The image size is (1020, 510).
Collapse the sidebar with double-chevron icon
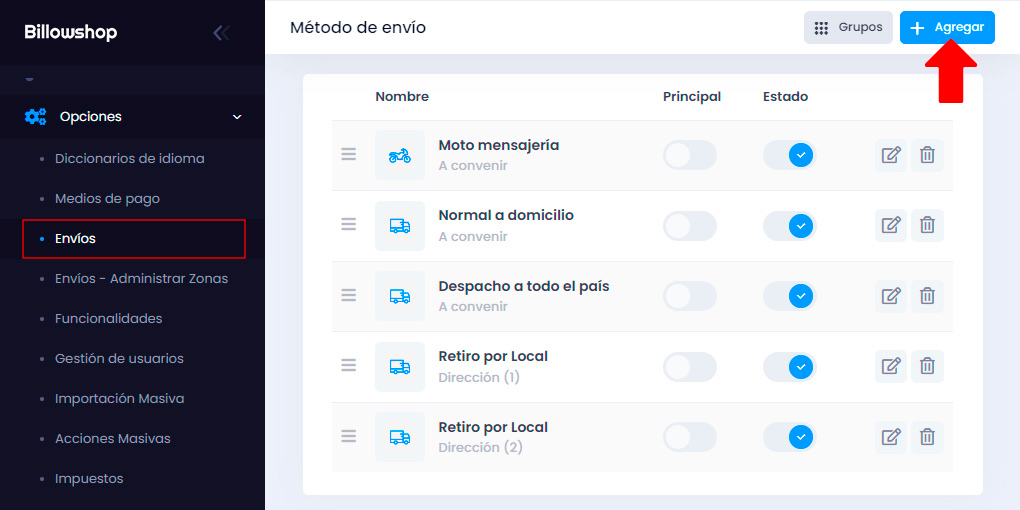pyautogui.click(x=221, y=33)
